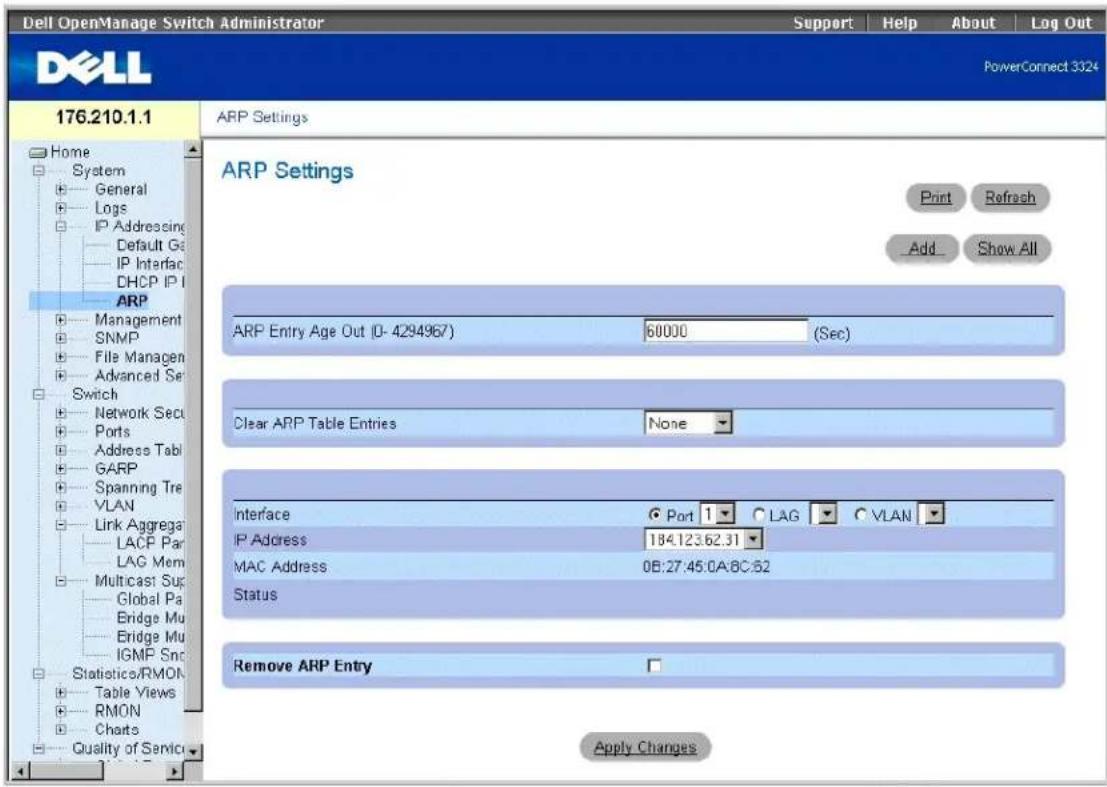Expand the GARP tree node

[x=61, y=469]
